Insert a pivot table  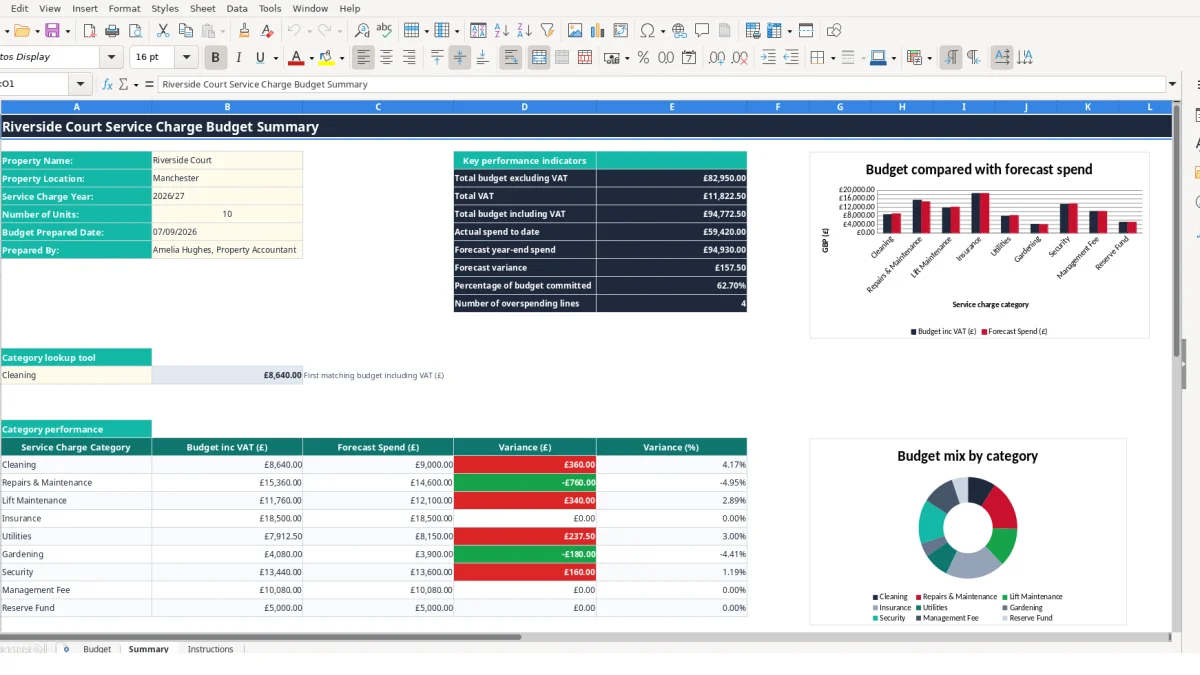click(621, 31)
